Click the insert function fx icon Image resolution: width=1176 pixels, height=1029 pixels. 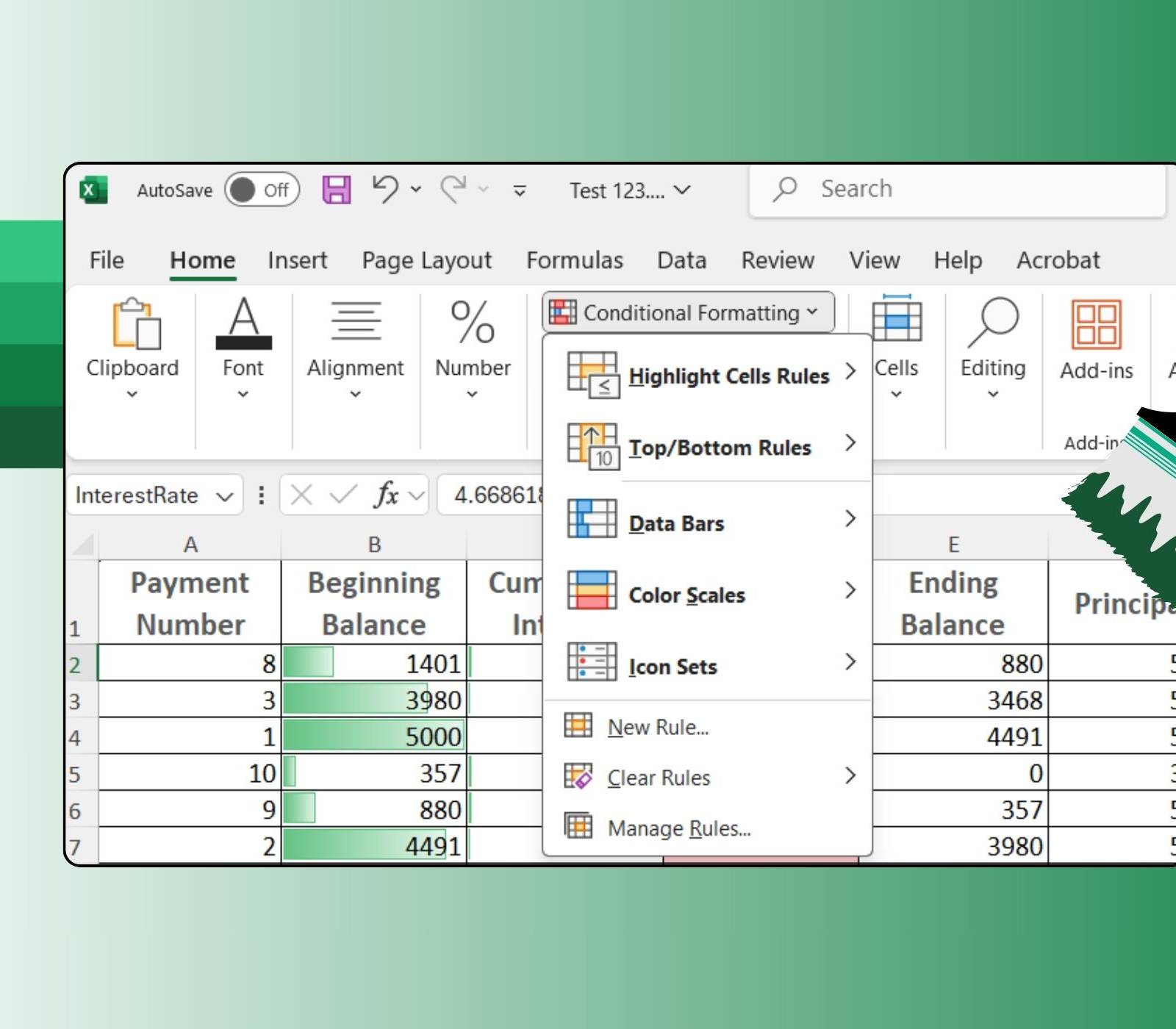point(387,495)
